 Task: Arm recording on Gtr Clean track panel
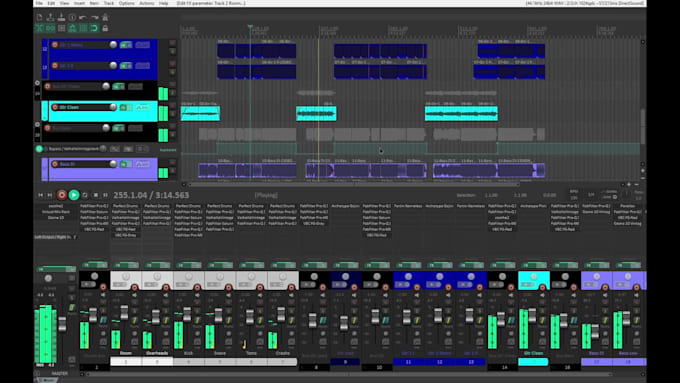pyautogui.click(x=55, y=107)
